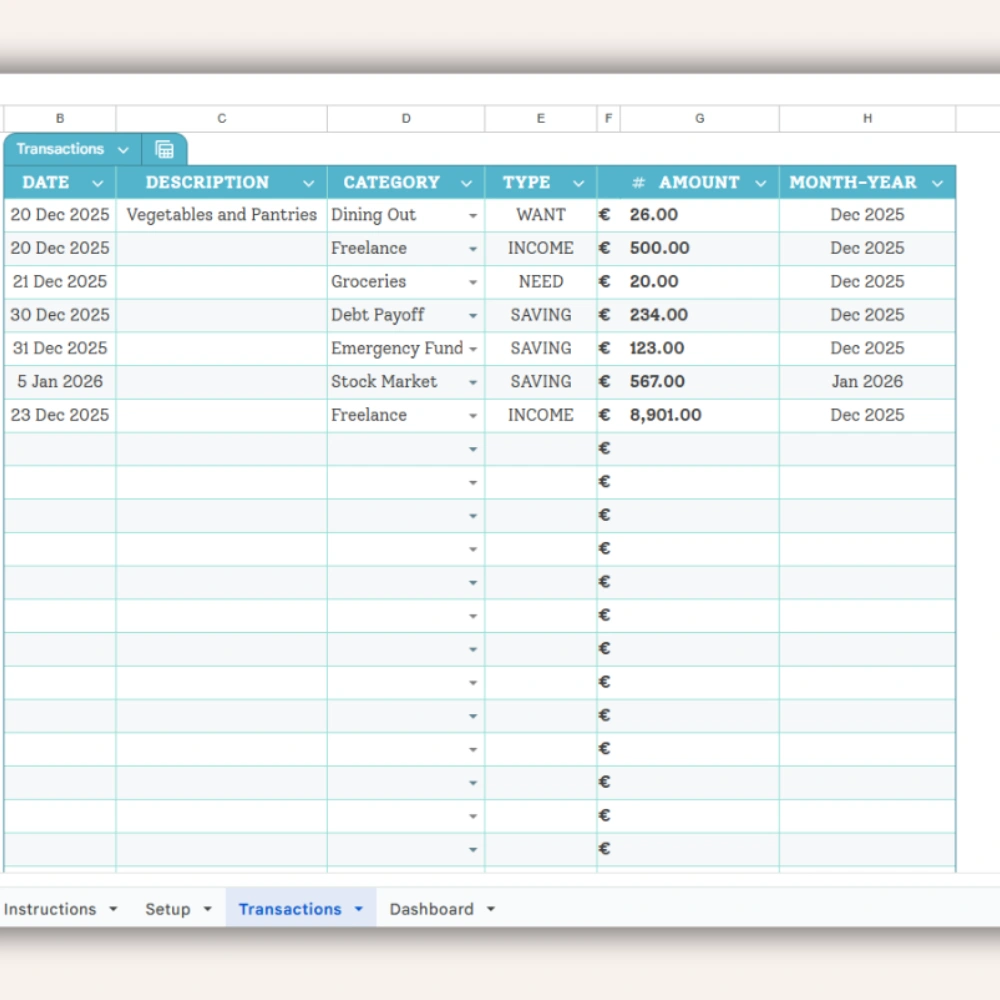Open the CATEGORY column filter icon
1000x1000 pixels.
[x=466, y=182]
